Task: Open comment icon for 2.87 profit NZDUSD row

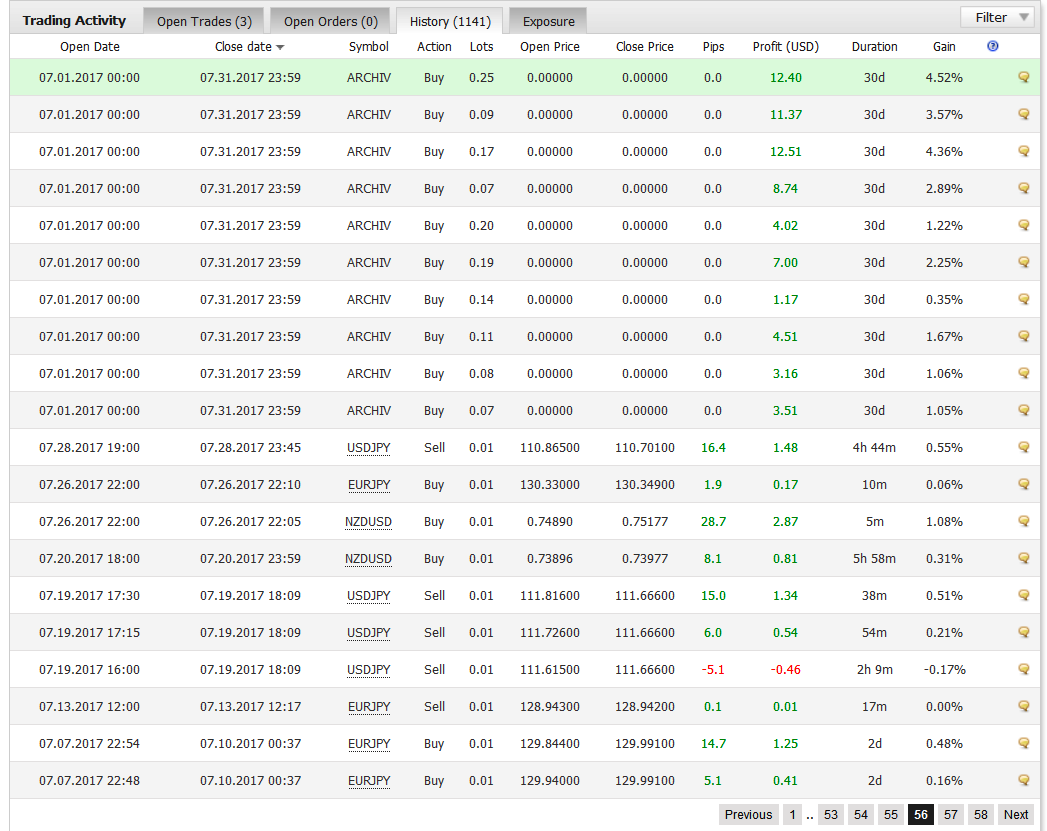Action: pyautogui.click(x=1023, y=521)
